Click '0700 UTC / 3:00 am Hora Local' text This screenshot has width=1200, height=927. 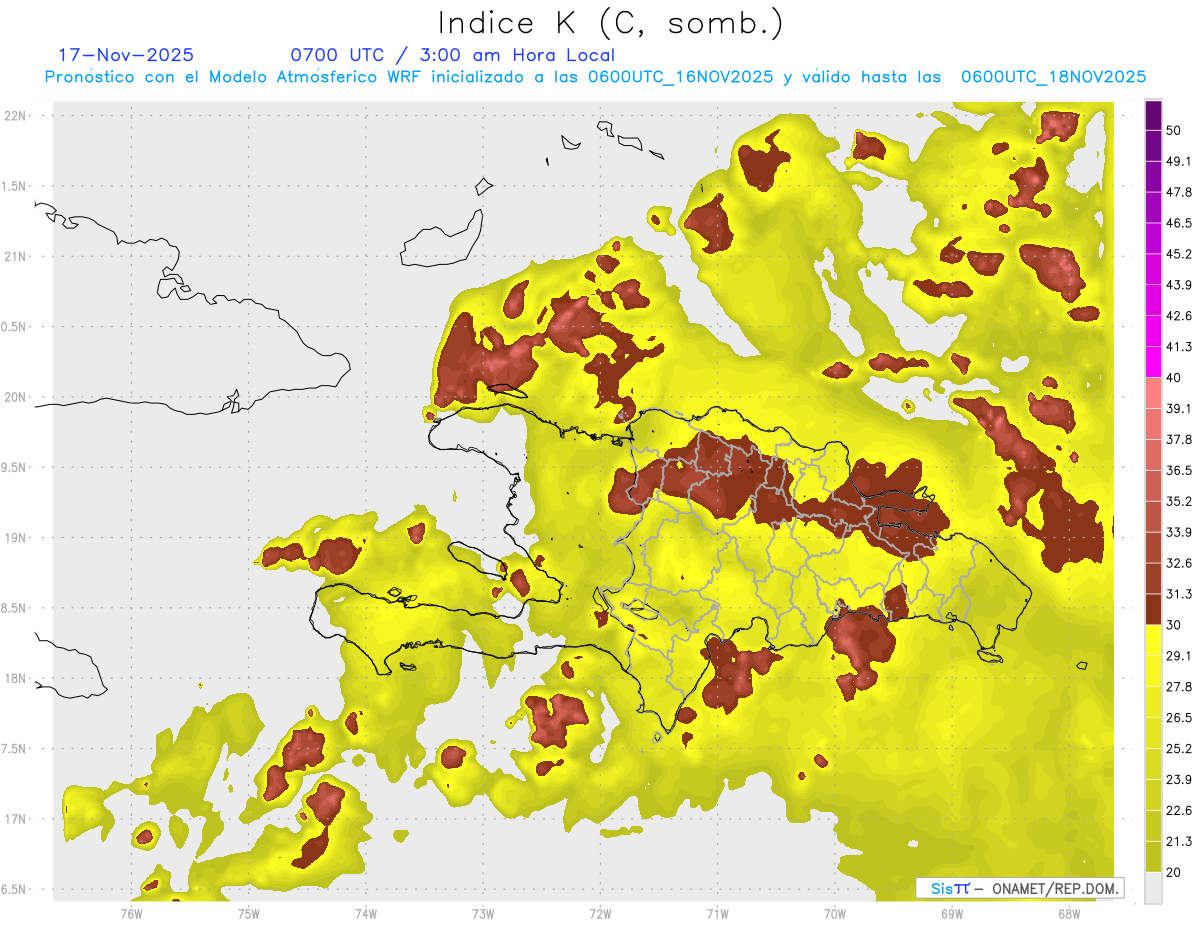pos(452,55)
